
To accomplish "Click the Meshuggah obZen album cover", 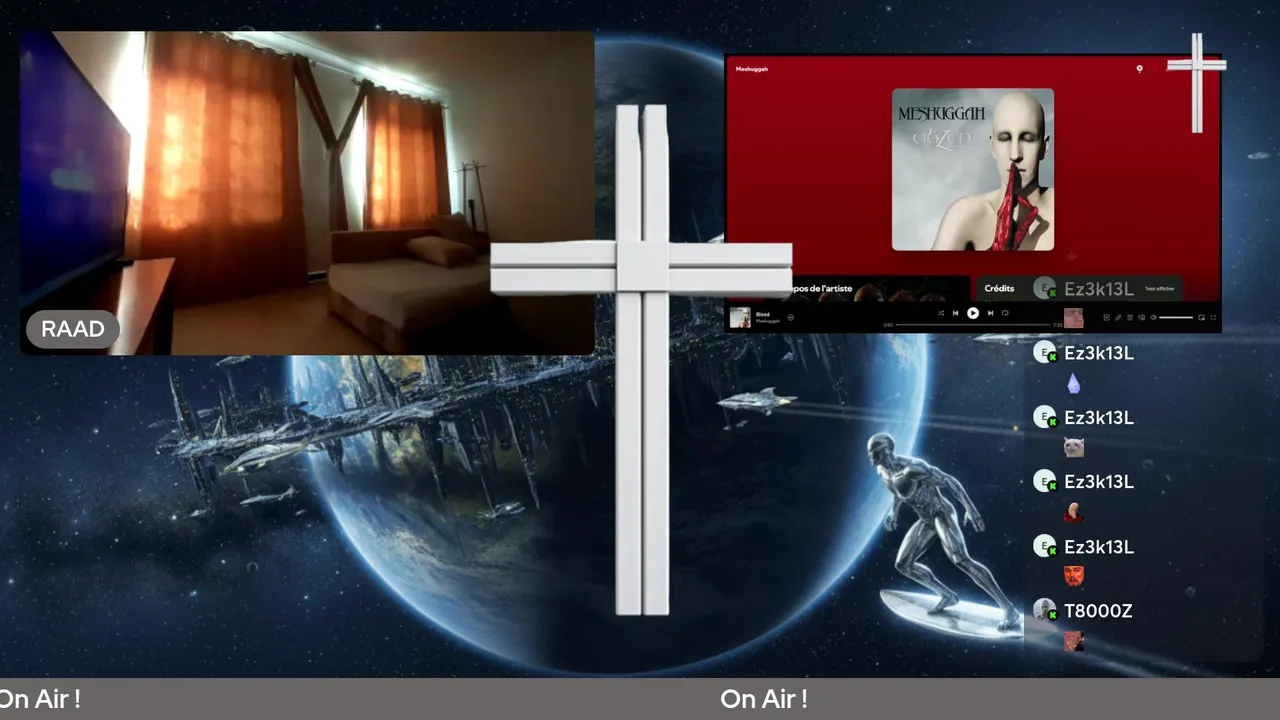I will [x=973, y=169].
